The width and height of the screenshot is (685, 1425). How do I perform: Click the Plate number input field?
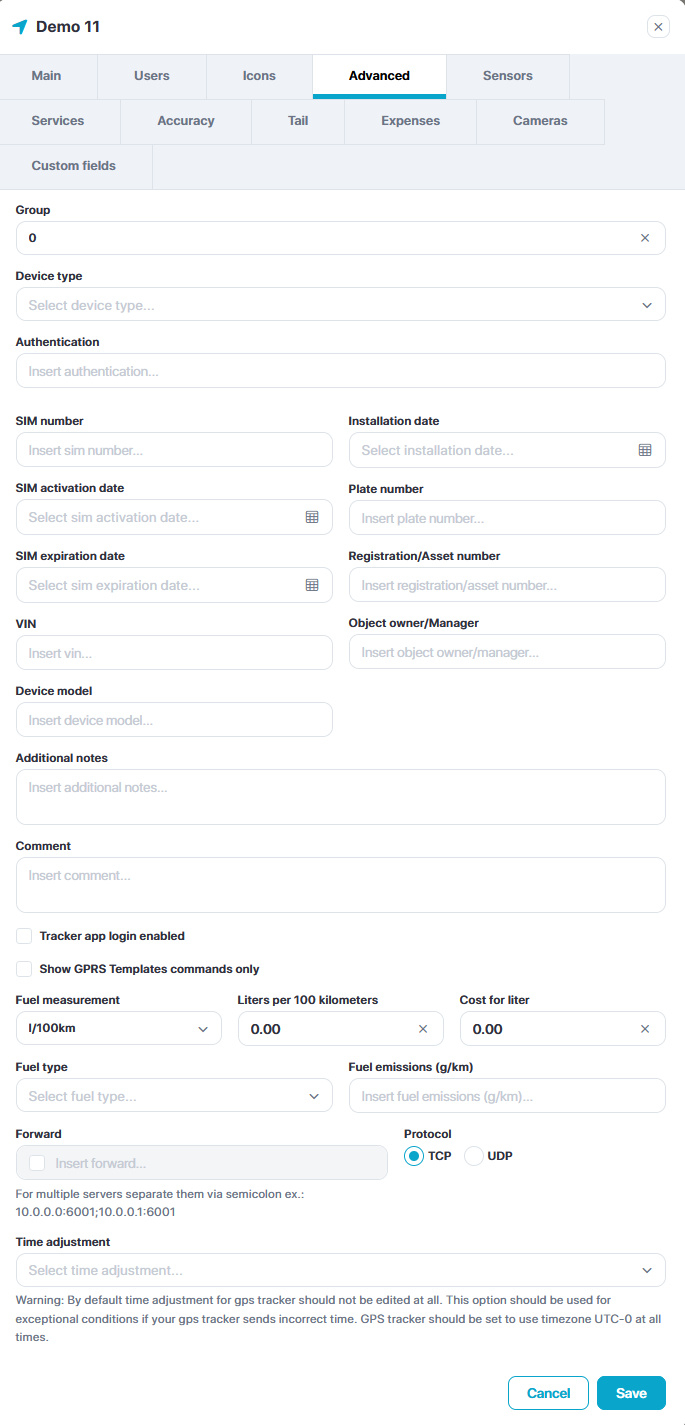coord(507,518)
